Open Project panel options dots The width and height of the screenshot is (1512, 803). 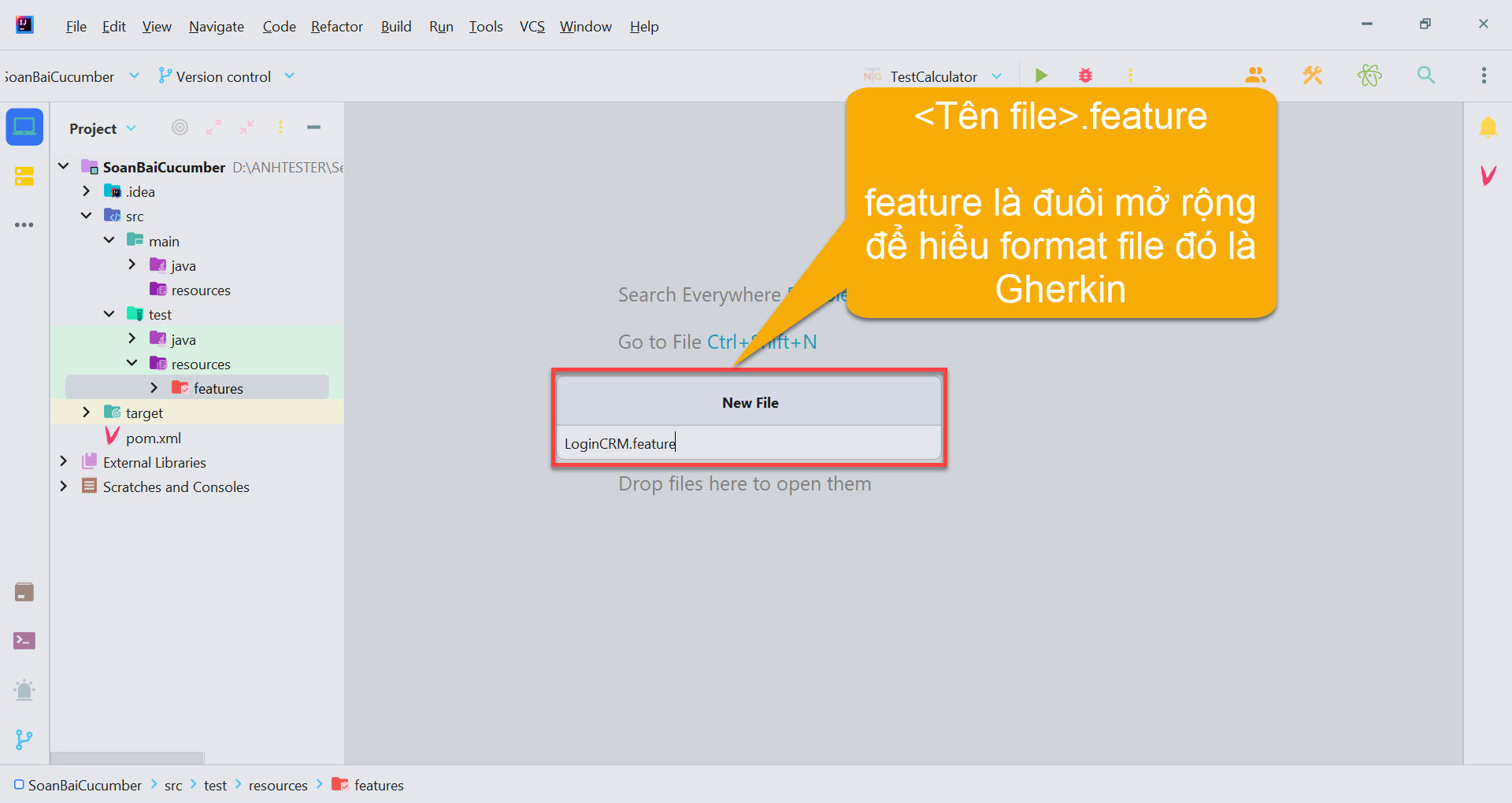(280, 128)
